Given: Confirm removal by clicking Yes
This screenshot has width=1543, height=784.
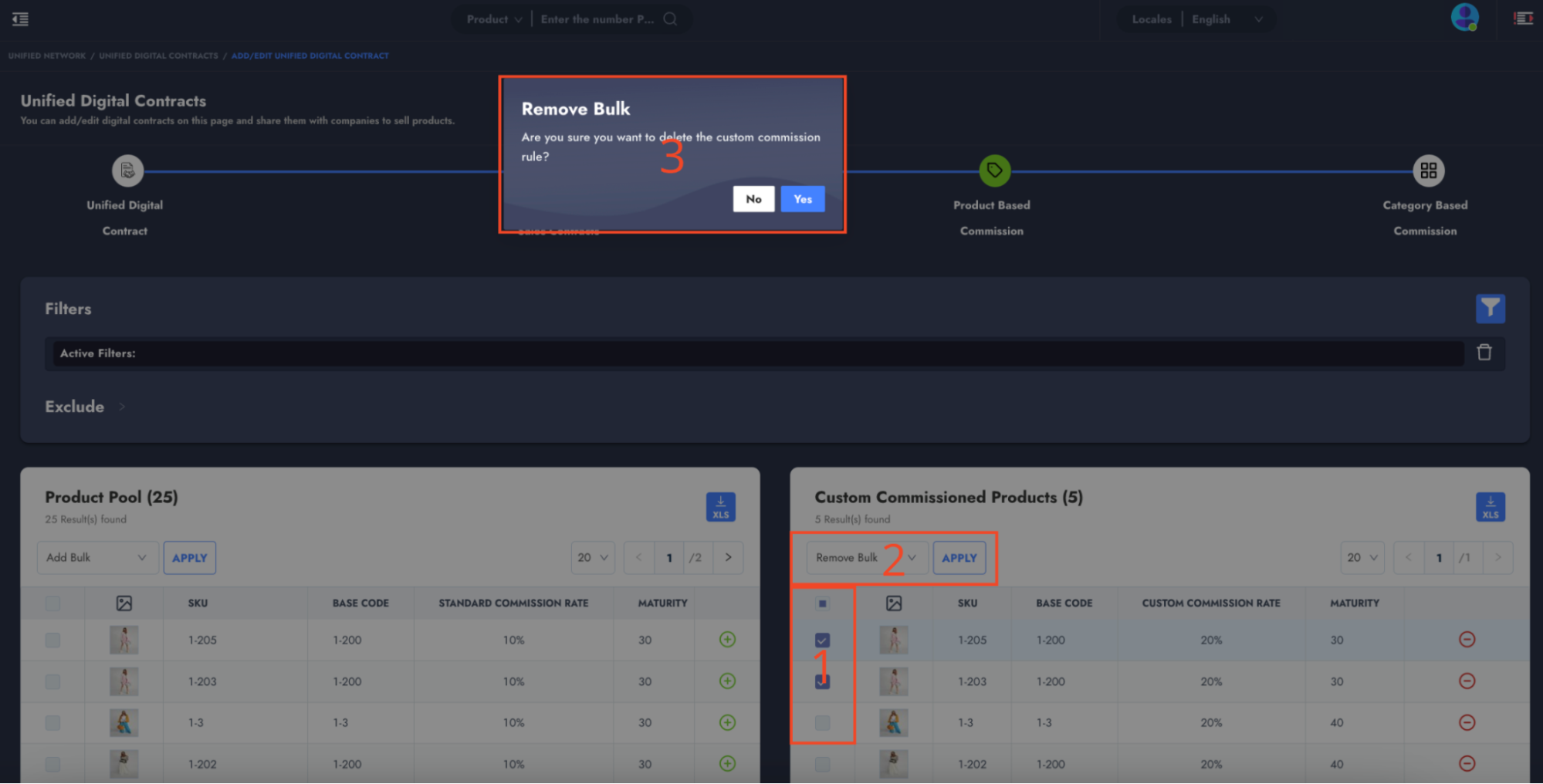Looking at the screenshot, I should [802, 199].
